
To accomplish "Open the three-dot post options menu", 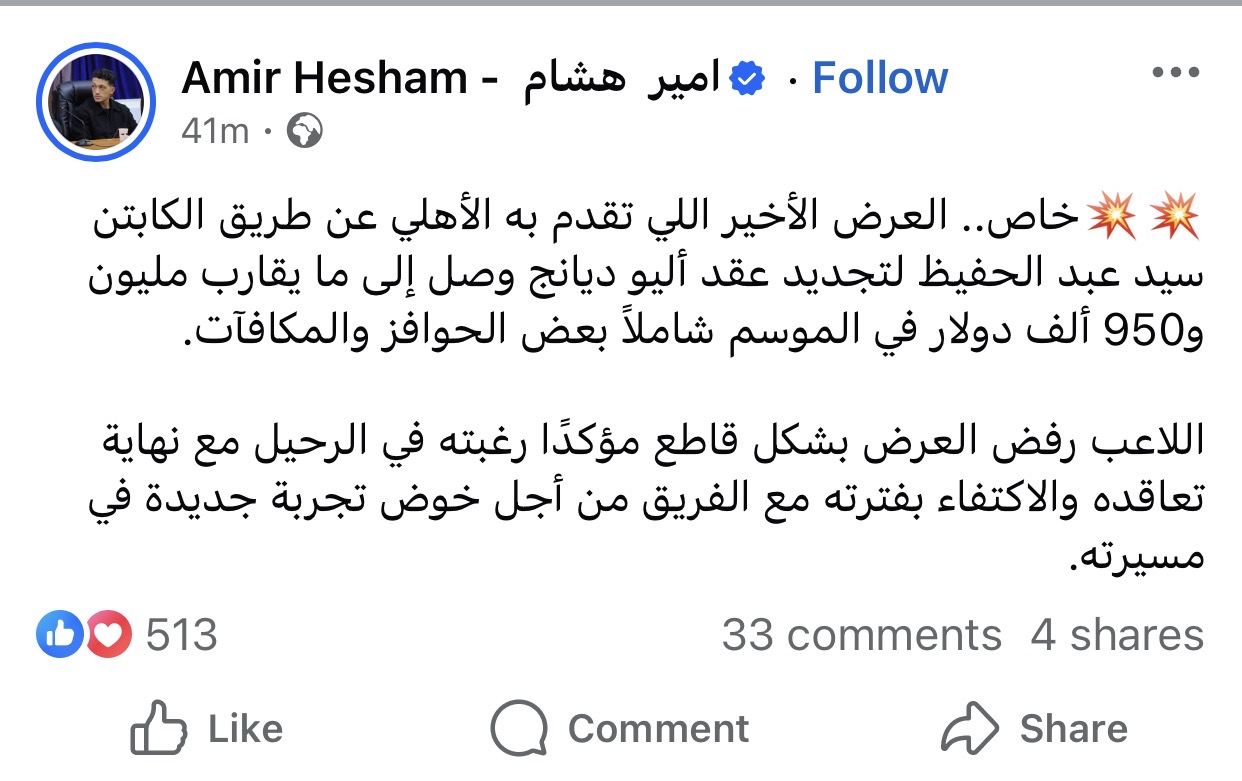I will tap(1174, 73).
